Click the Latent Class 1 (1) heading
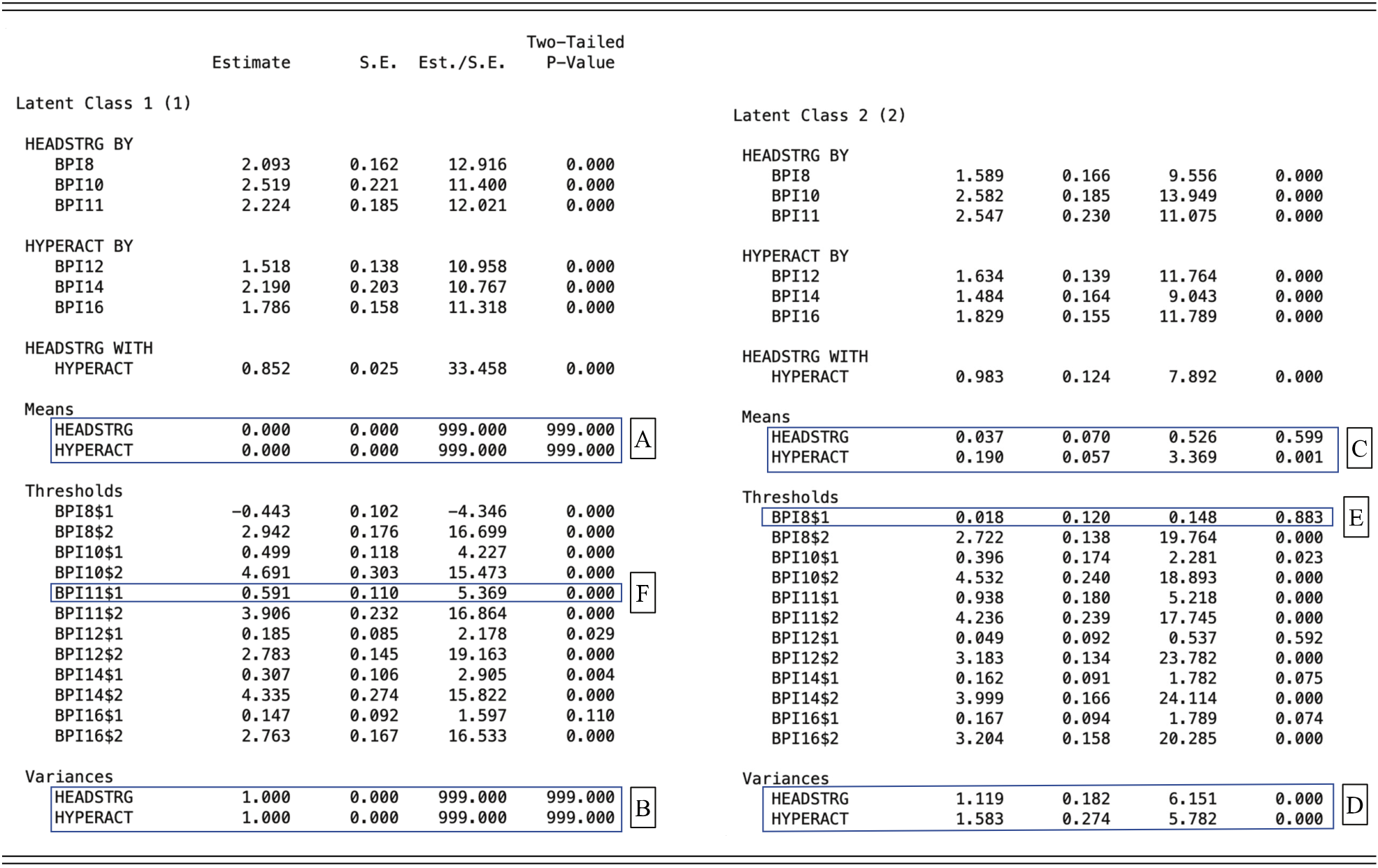Screen dimensions: 1378x868 point(103,103)
